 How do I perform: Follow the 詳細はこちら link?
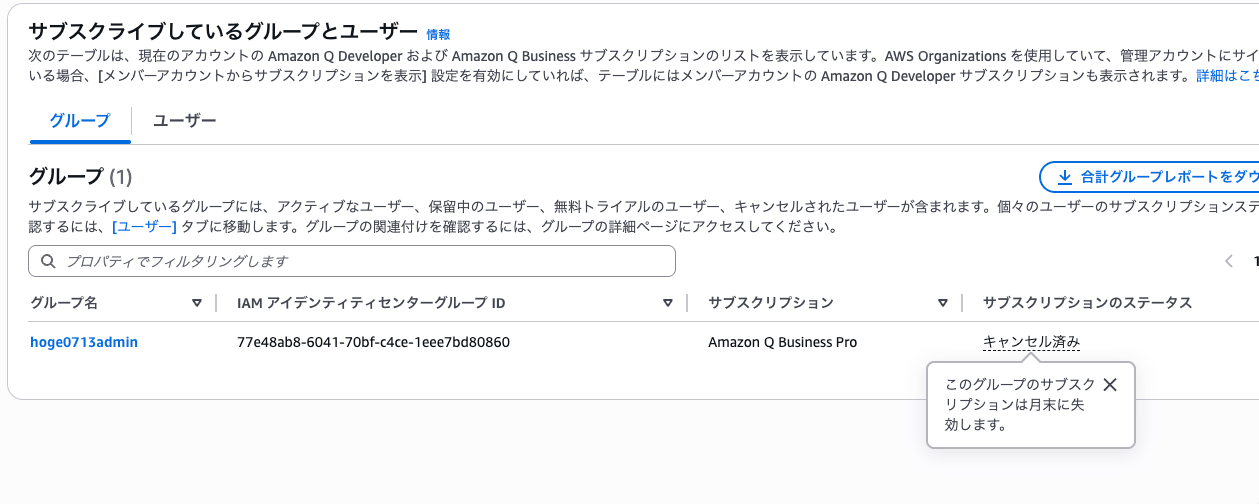(1227, 76)
